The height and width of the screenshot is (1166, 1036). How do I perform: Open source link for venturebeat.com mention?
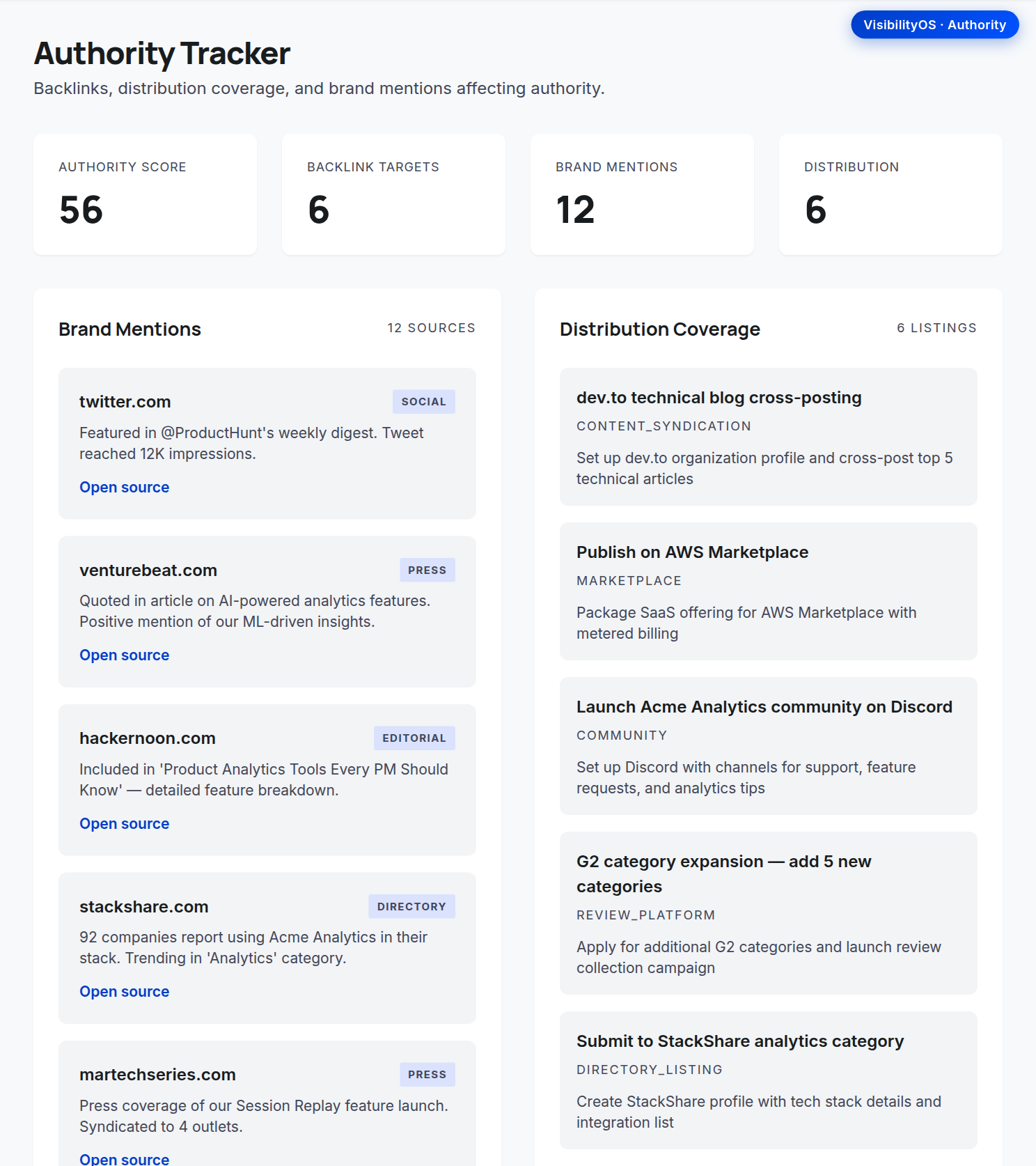(124, 655)
